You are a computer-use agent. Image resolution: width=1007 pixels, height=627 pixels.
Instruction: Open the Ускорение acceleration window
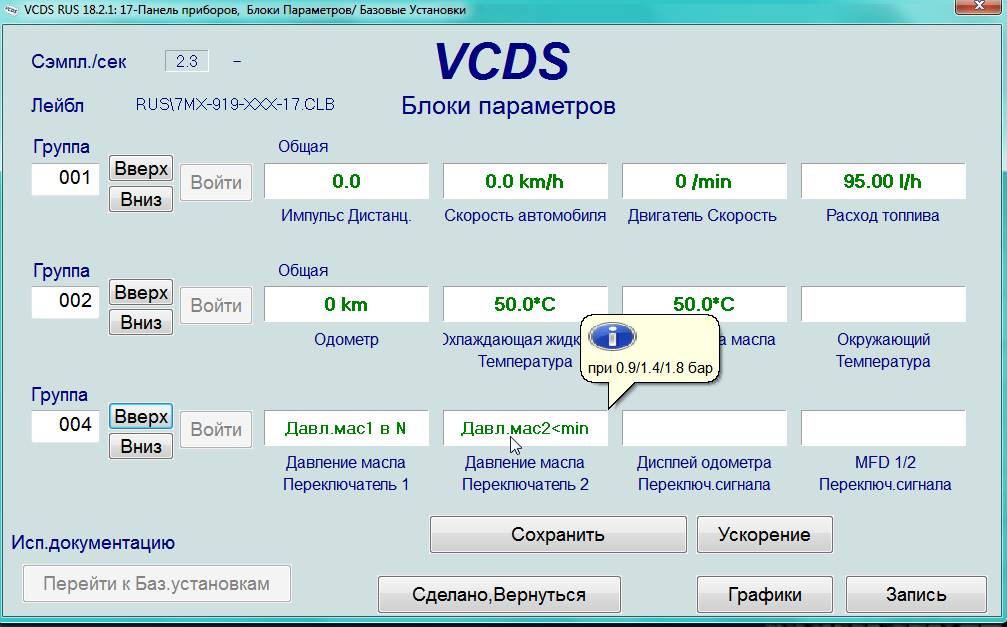(x=764, y=534)
